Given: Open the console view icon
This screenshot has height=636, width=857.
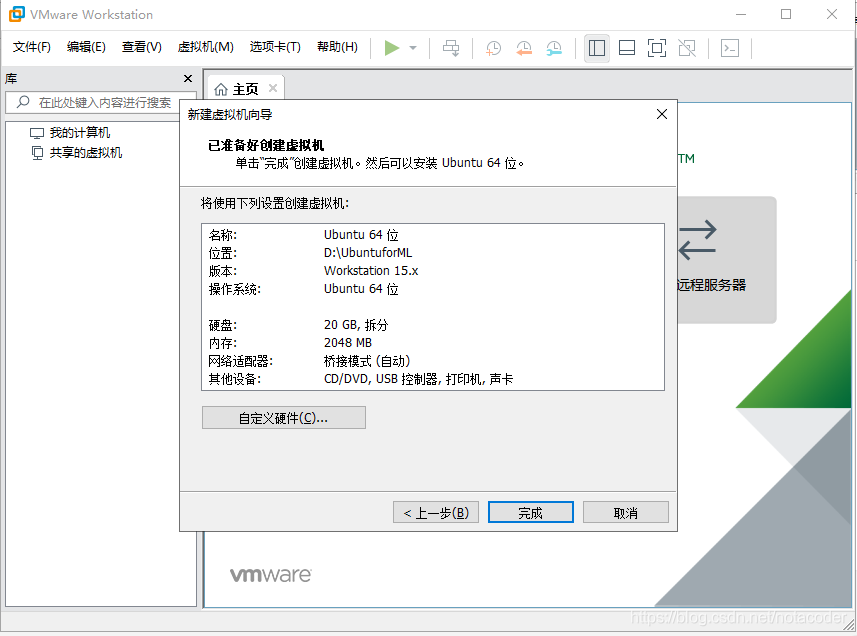Looking at the screenshot, I should (x=730, y=48).
